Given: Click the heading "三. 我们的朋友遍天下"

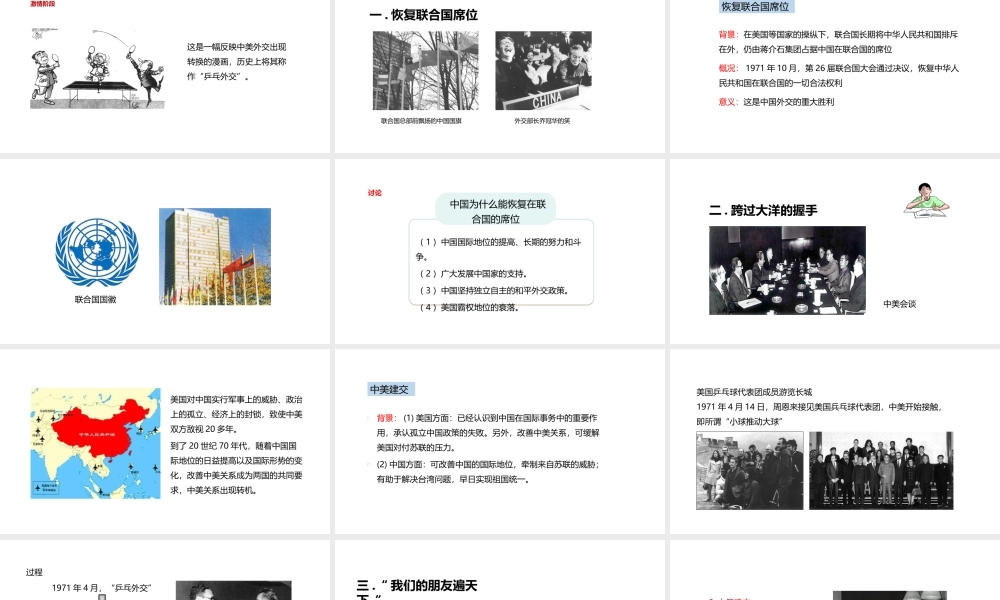Looking at the screenshot, I should pyautogui.click(x=416, y=589).
